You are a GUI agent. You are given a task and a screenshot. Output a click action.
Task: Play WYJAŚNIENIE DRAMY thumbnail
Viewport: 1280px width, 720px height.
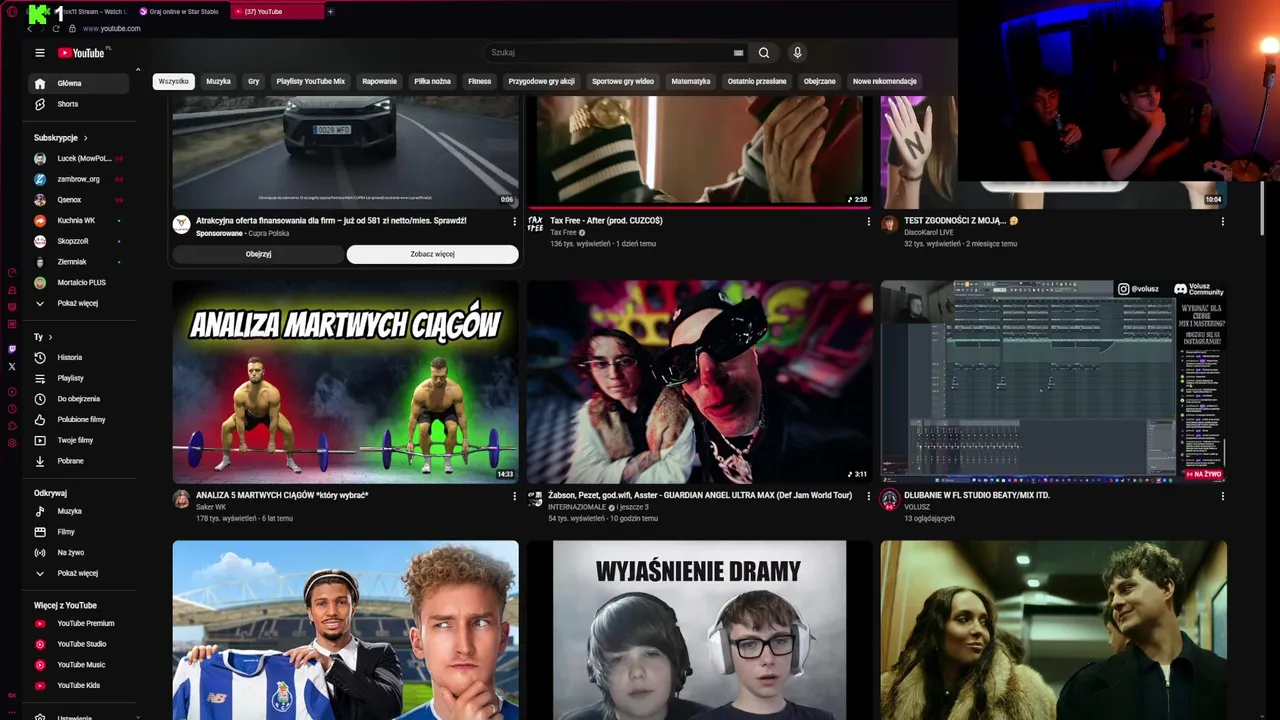click(x=699, y=630)
